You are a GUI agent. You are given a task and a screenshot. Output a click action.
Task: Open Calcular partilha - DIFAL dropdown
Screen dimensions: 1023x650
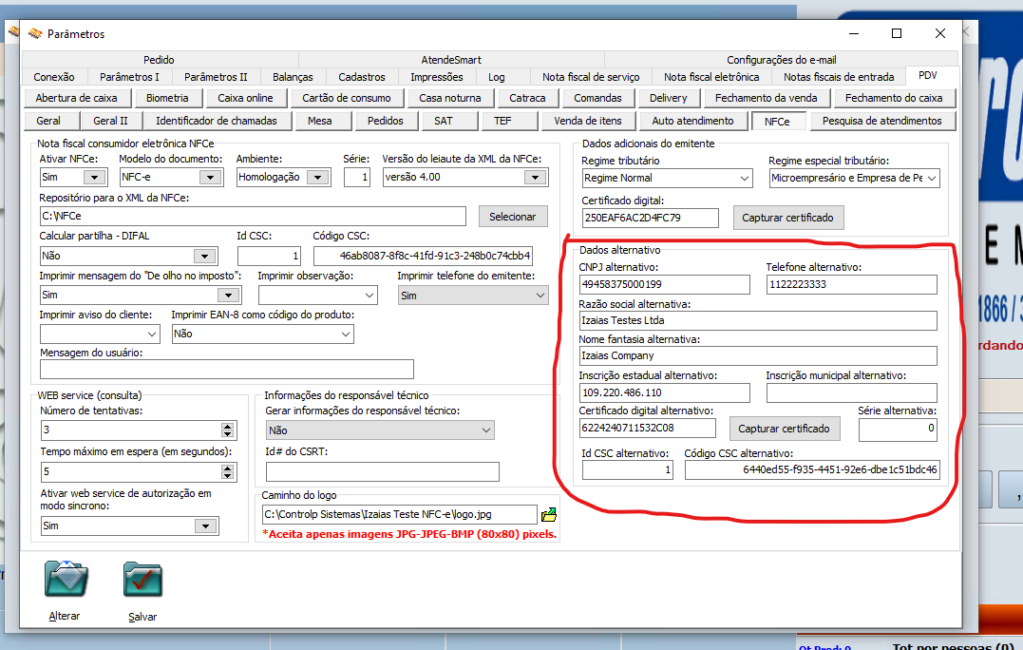[x=205, y=256]
